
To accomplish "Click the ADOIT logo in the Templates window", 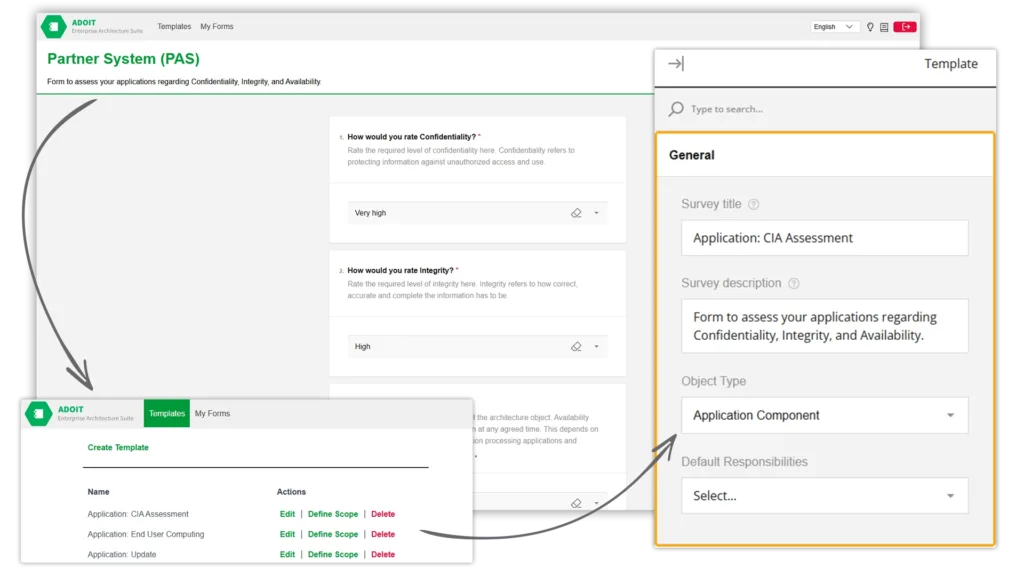I will pyautogui.click(x=39, y=413).
